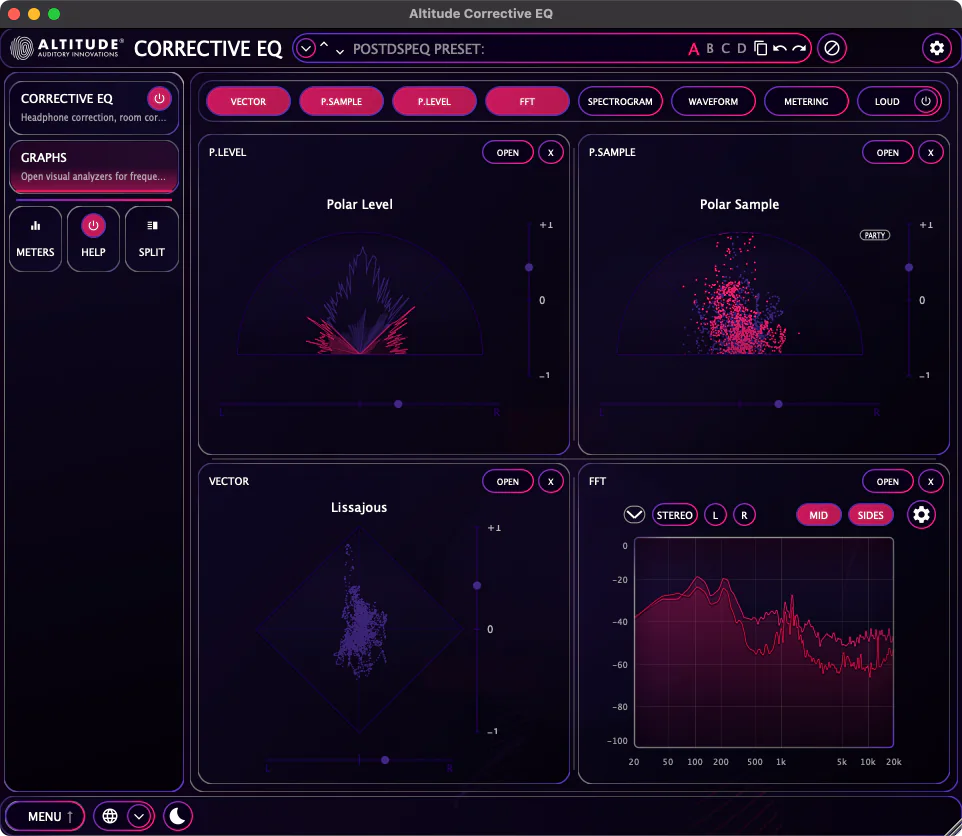The image size is (962, 836).
Task: Open the MENU button
Action: (x=45, y=816)
